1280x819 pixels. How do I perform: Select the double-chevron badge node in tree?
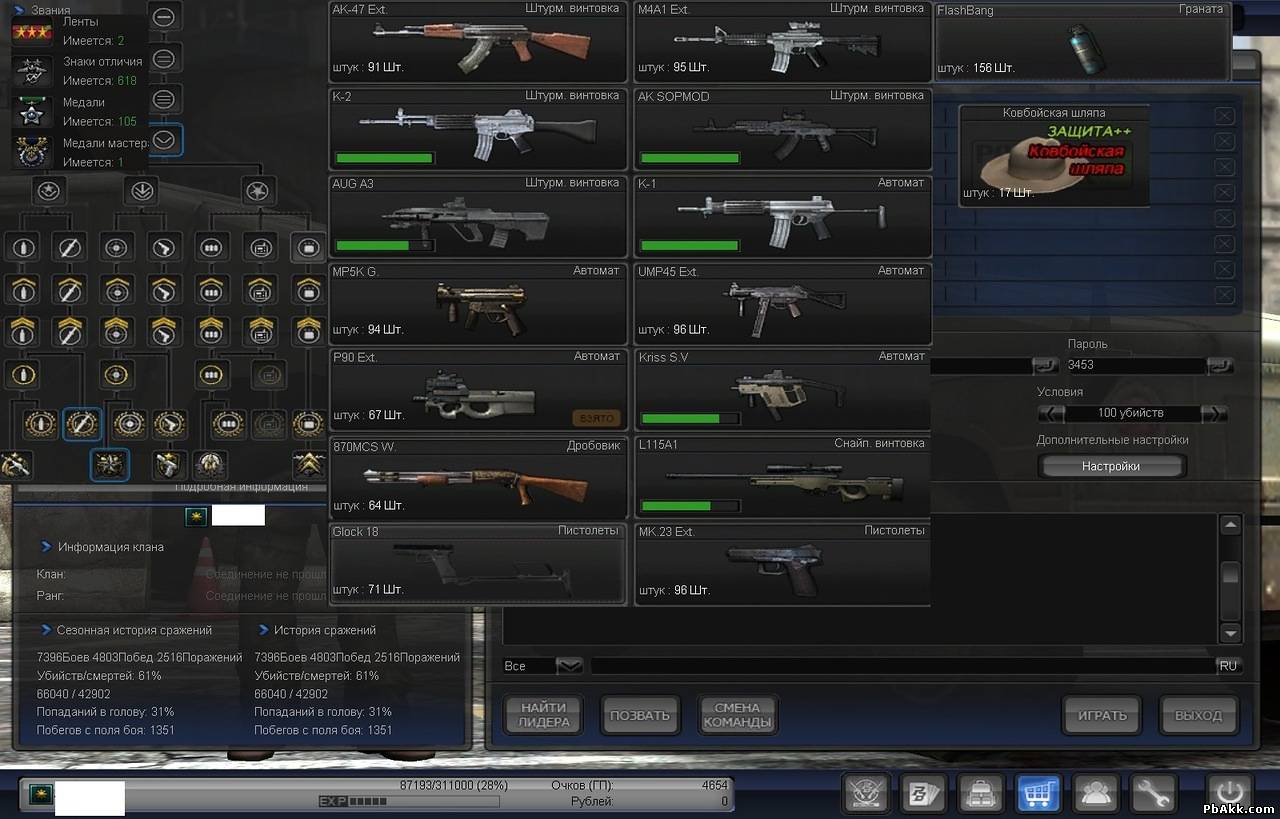(x=142, y=190)
